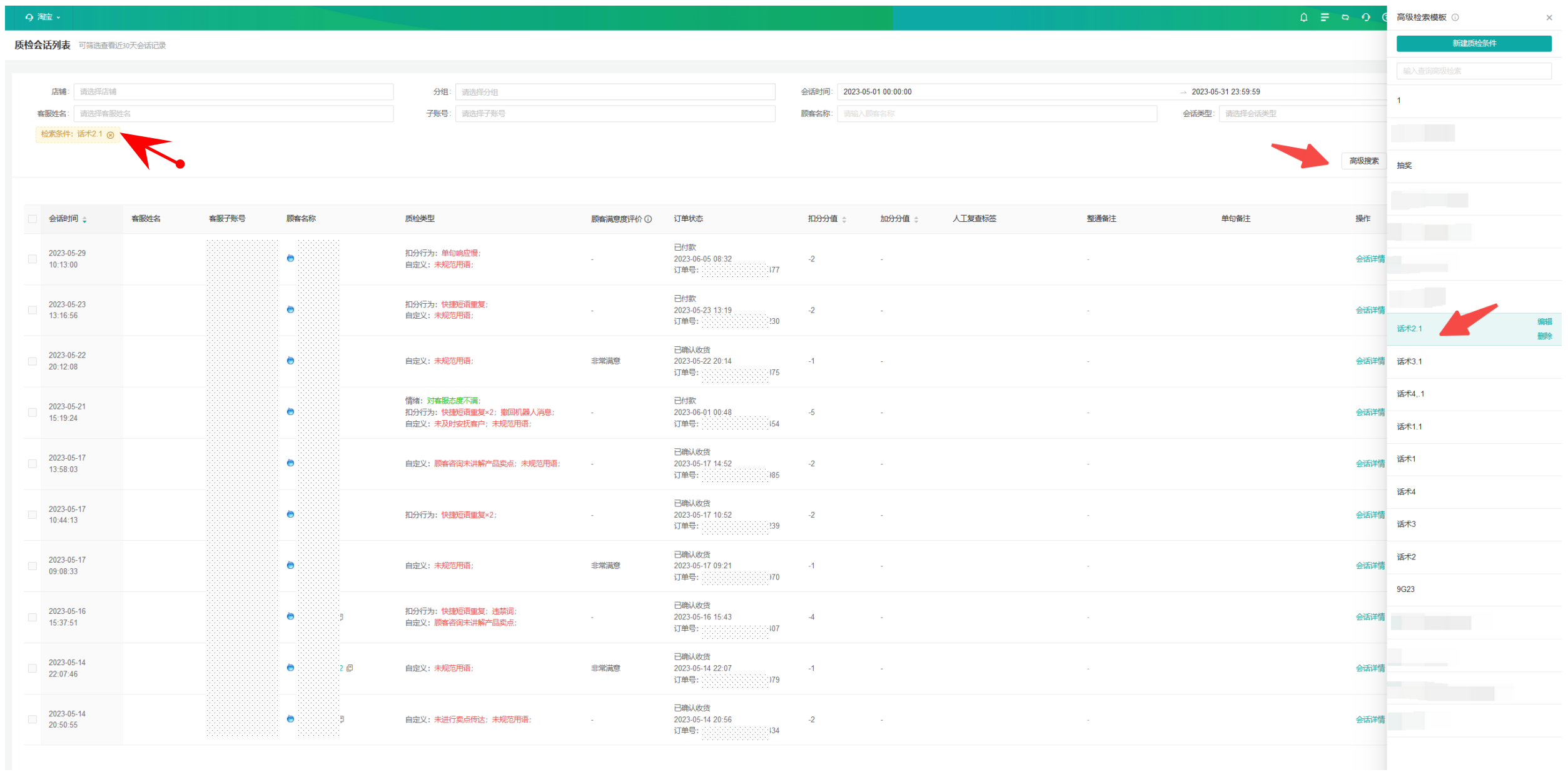Click info icon next to 顾客满意度评价
Image resolution: width=1568 pixels, height=777 pixels.
click(648, 219)
